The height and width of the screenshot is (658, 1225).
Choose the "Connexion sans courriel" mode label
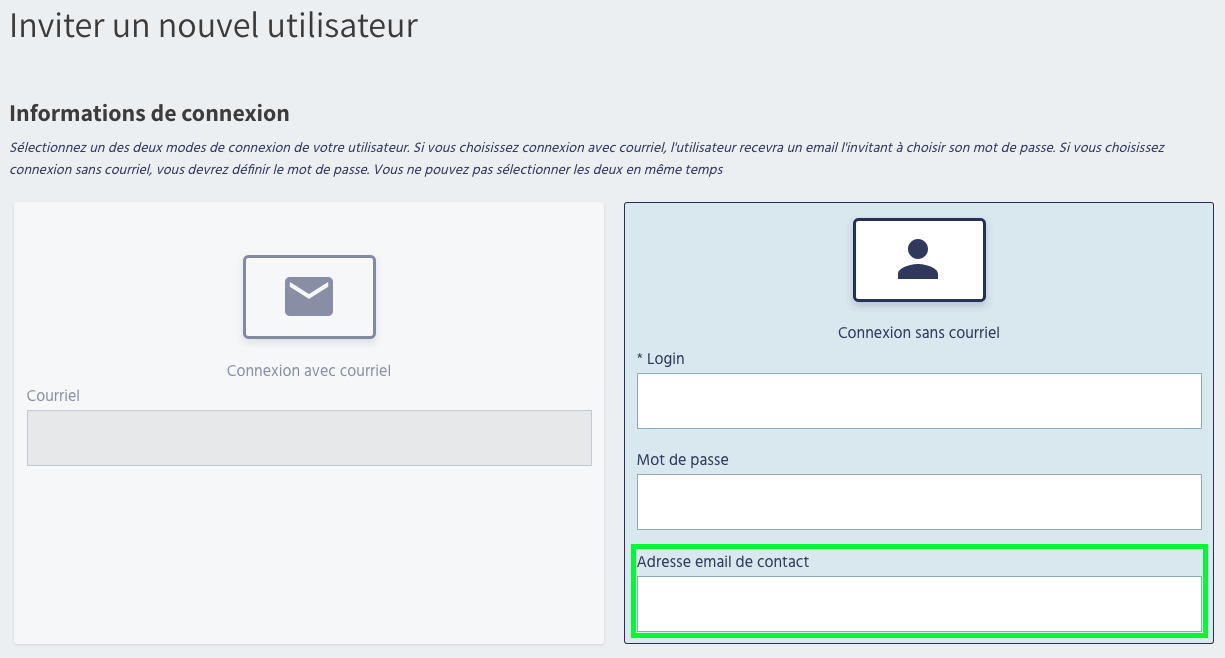point(918,333)
